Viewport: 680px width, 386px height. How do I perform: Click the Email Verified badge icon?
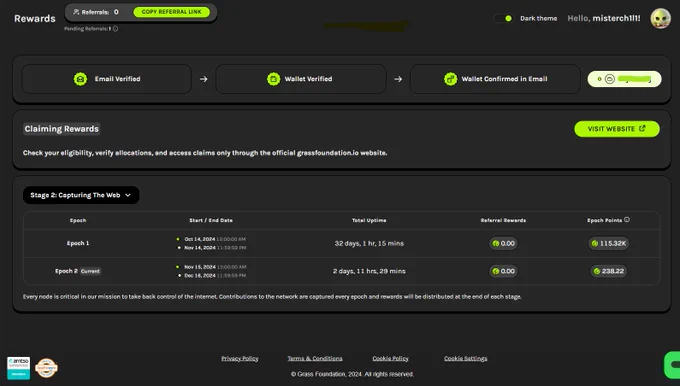80,79
